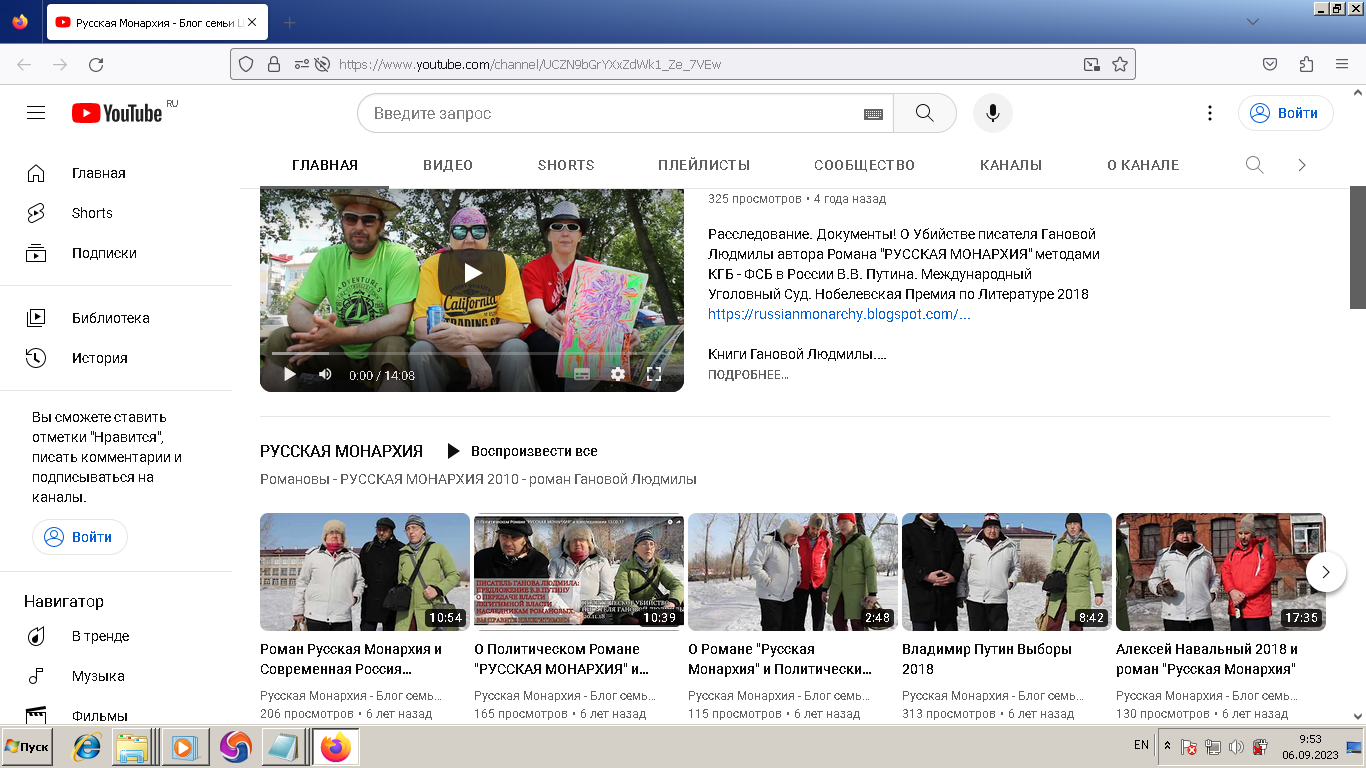1366x768 pixels.
Task: Click the magnifier search button
Action: [x=924, y=113]
